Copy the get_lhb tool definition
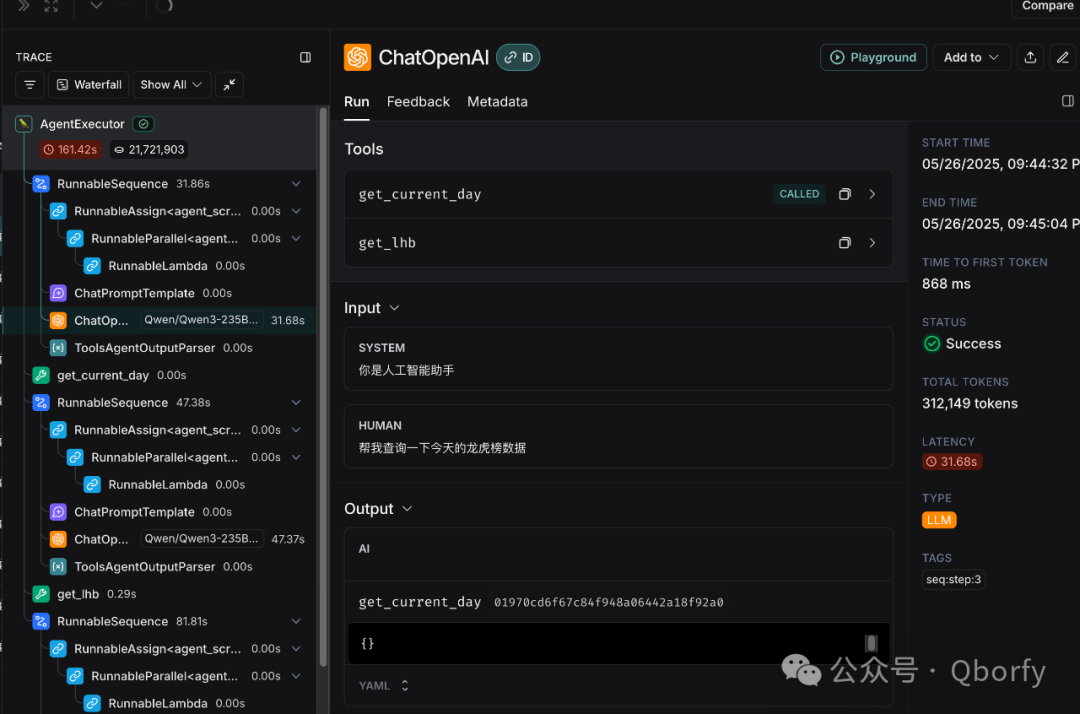The width and height of the screenshot is (1080, 714). click(844, 243)
